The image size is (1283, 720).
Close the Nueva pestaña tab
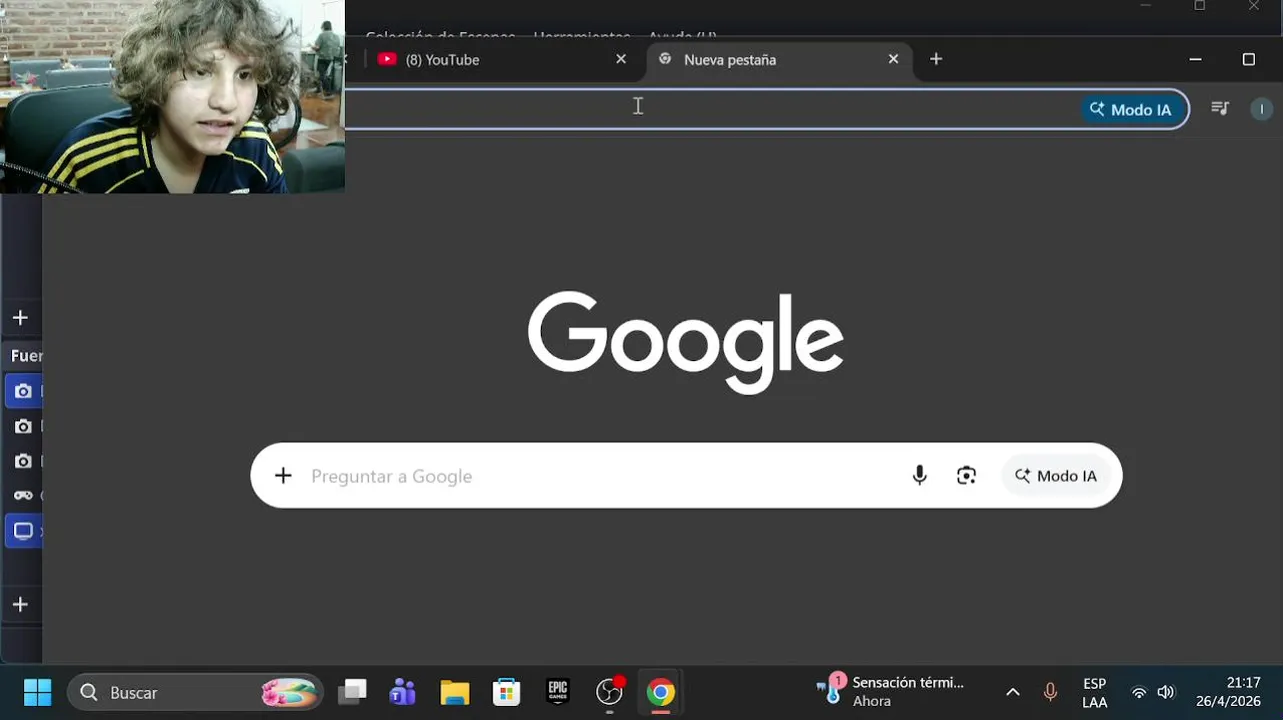893,60
